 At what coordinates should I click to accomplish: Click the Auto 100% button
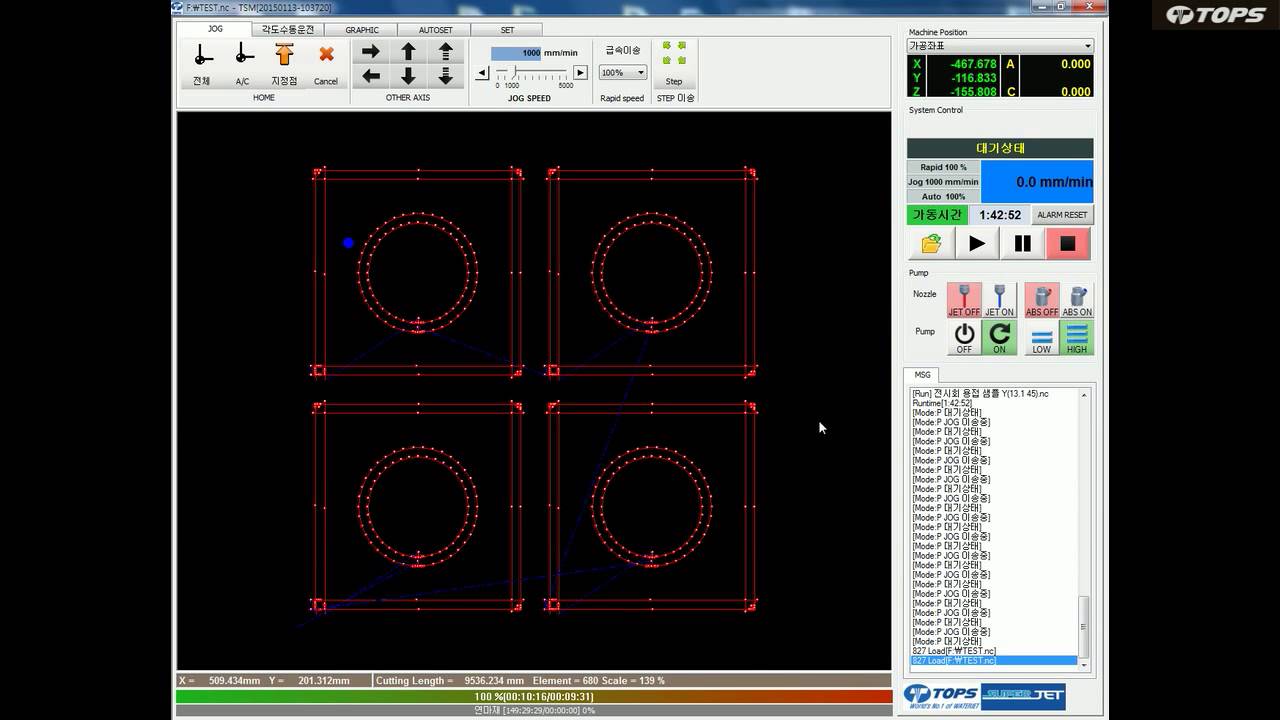pos(943,196)
